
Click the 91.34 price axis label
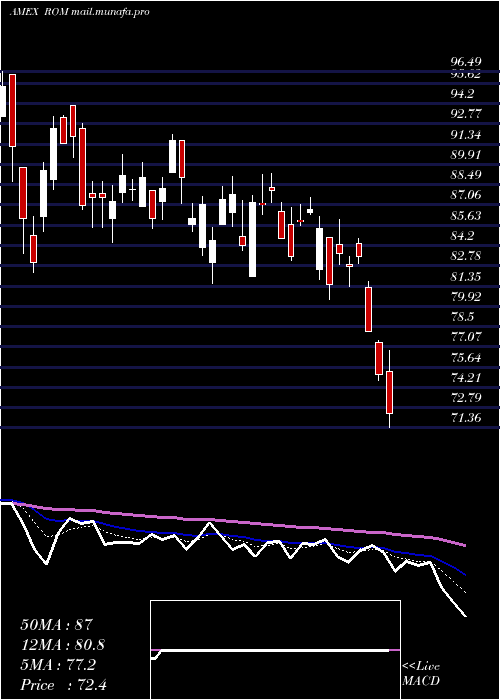(x=466, y=134)
